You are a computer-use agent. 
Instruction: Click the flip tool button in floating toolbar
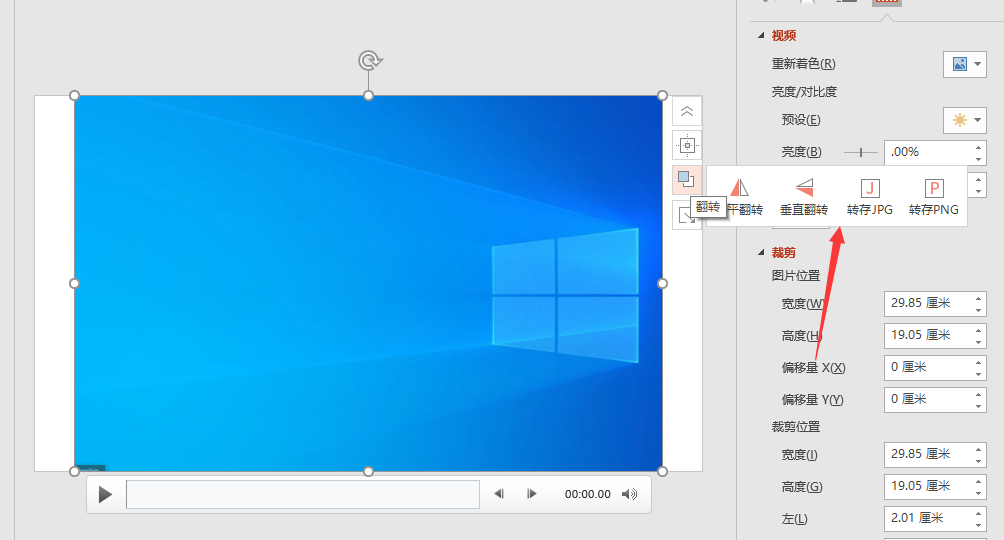click(687, 179)
